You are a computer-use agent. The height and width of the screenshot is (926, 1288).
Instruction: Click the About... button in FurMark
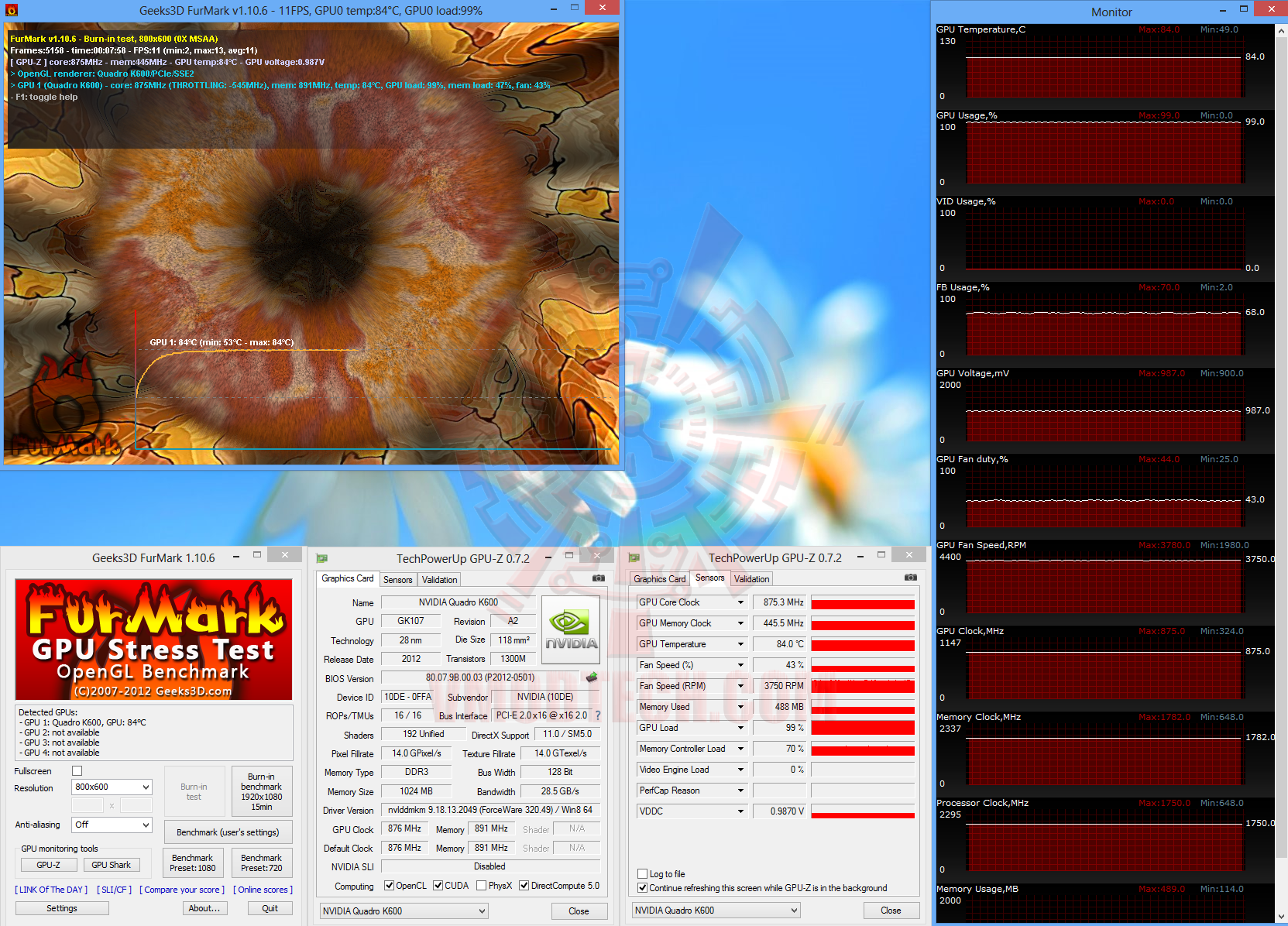click(x=204, y=908)
